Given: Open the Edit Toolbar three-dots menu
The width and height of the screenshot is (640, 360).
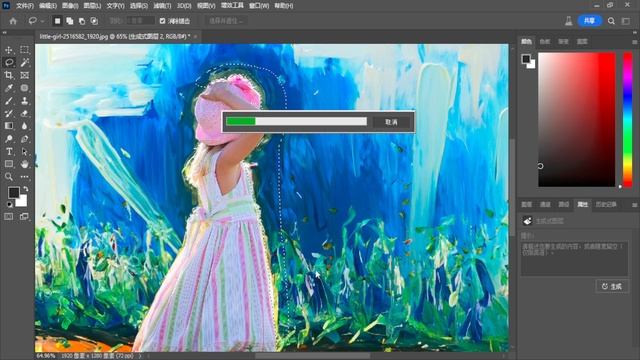Looking at the screenshot, I should 24,177.
